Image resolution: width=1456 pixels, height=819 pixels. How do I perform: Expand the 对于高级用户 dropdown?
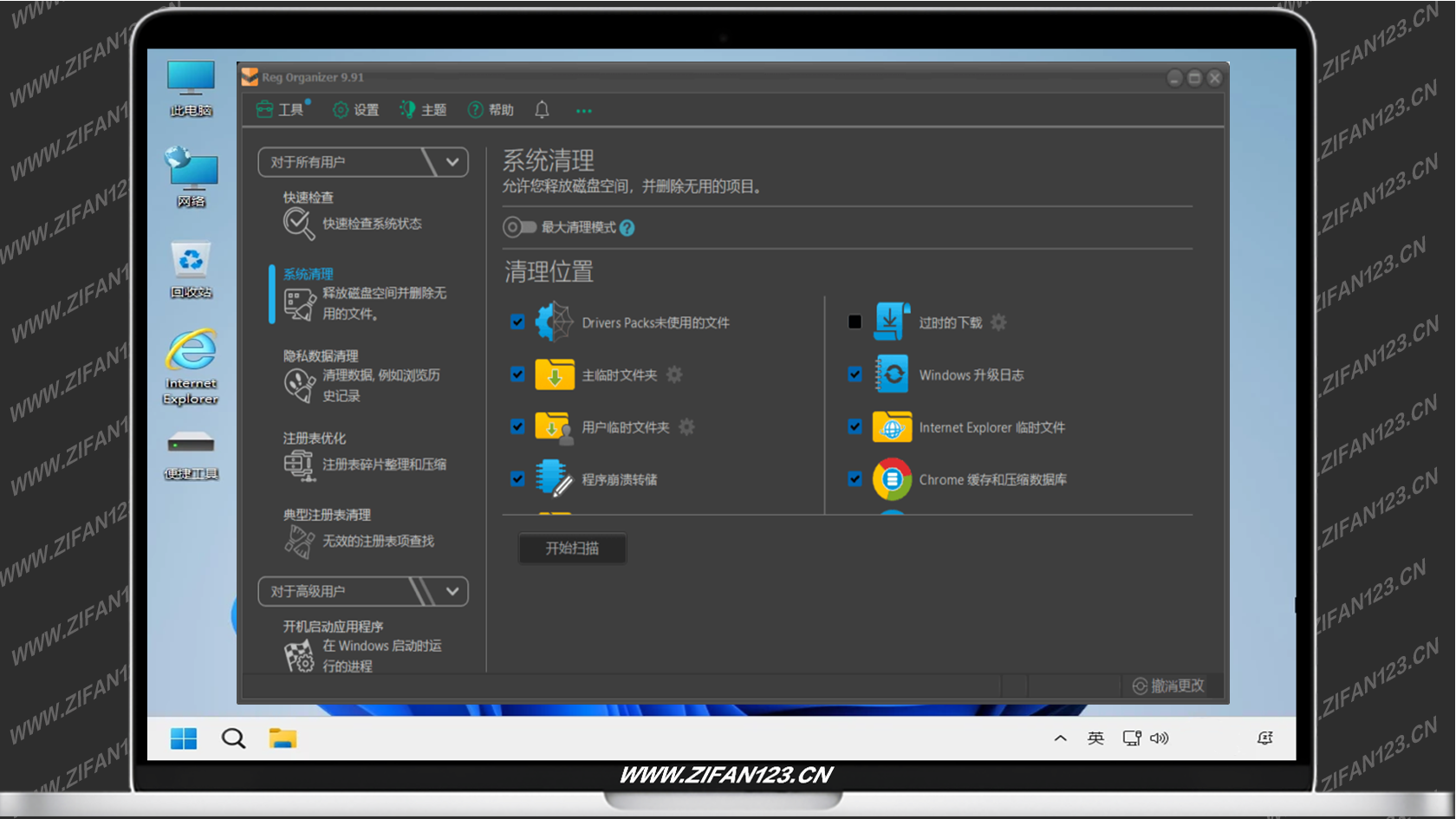[363, 591]
